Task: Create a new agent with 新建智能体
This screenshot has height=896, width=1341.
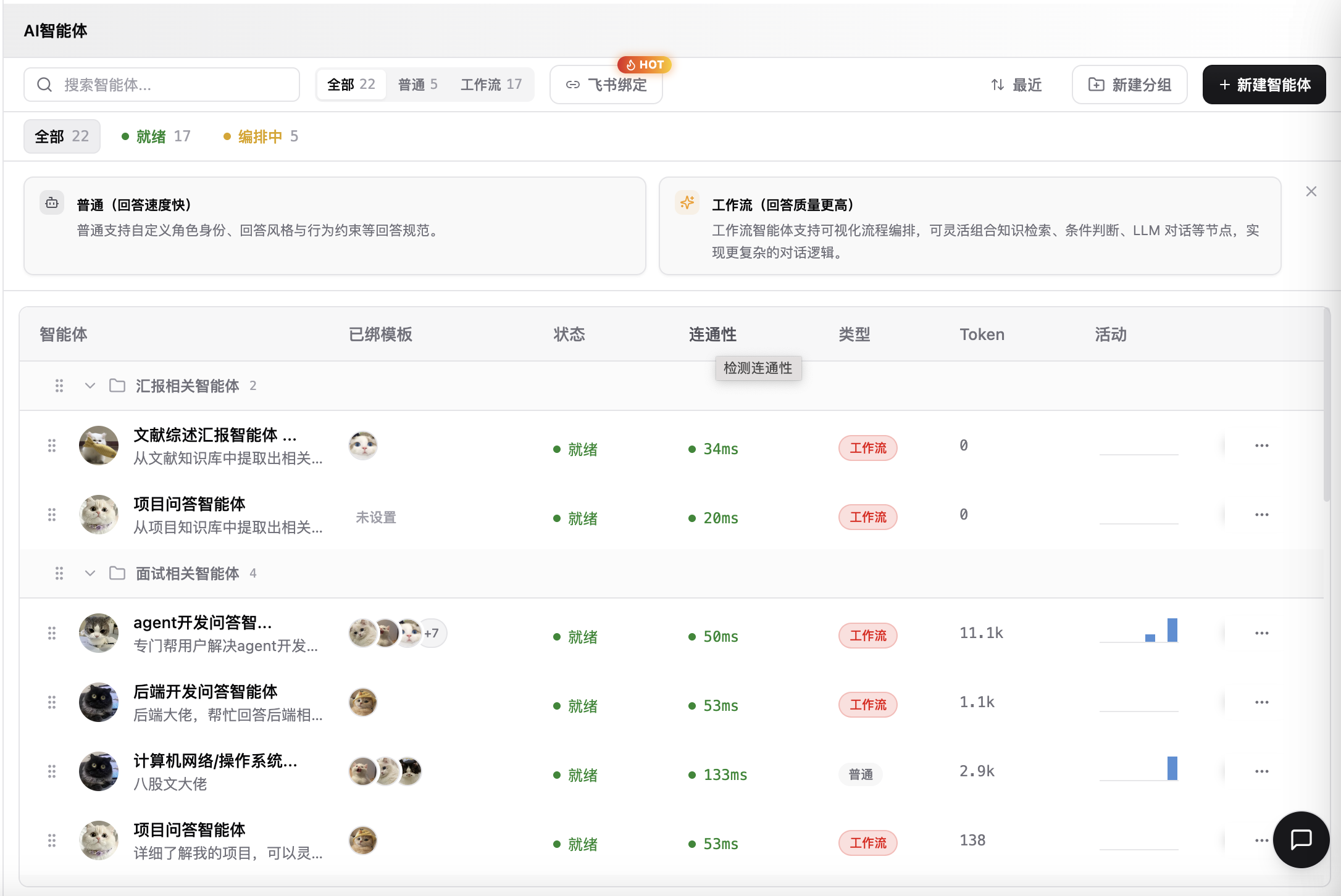Action: [1264, 85]
